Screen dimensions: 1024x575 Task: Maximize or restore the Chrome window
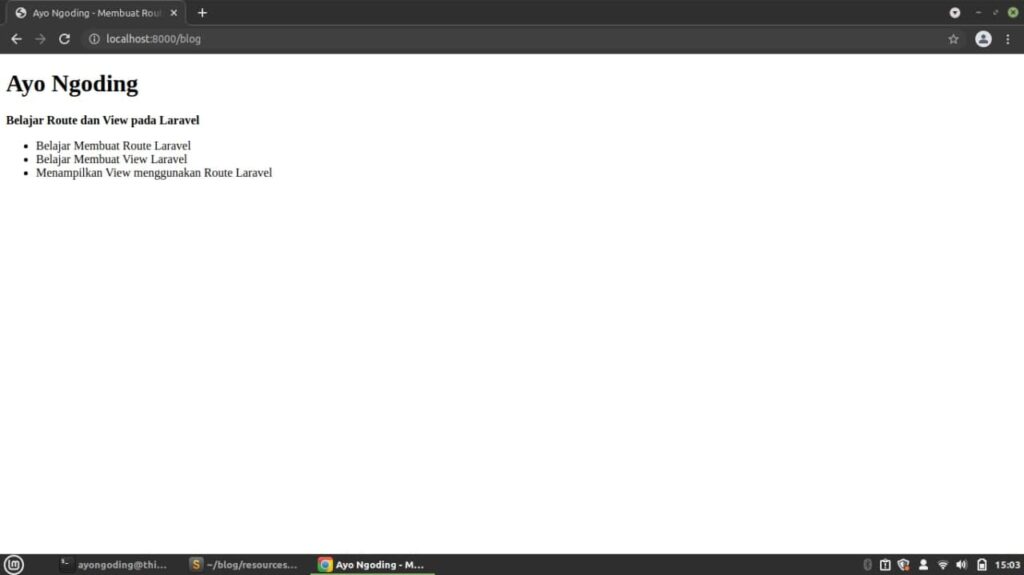995,12
